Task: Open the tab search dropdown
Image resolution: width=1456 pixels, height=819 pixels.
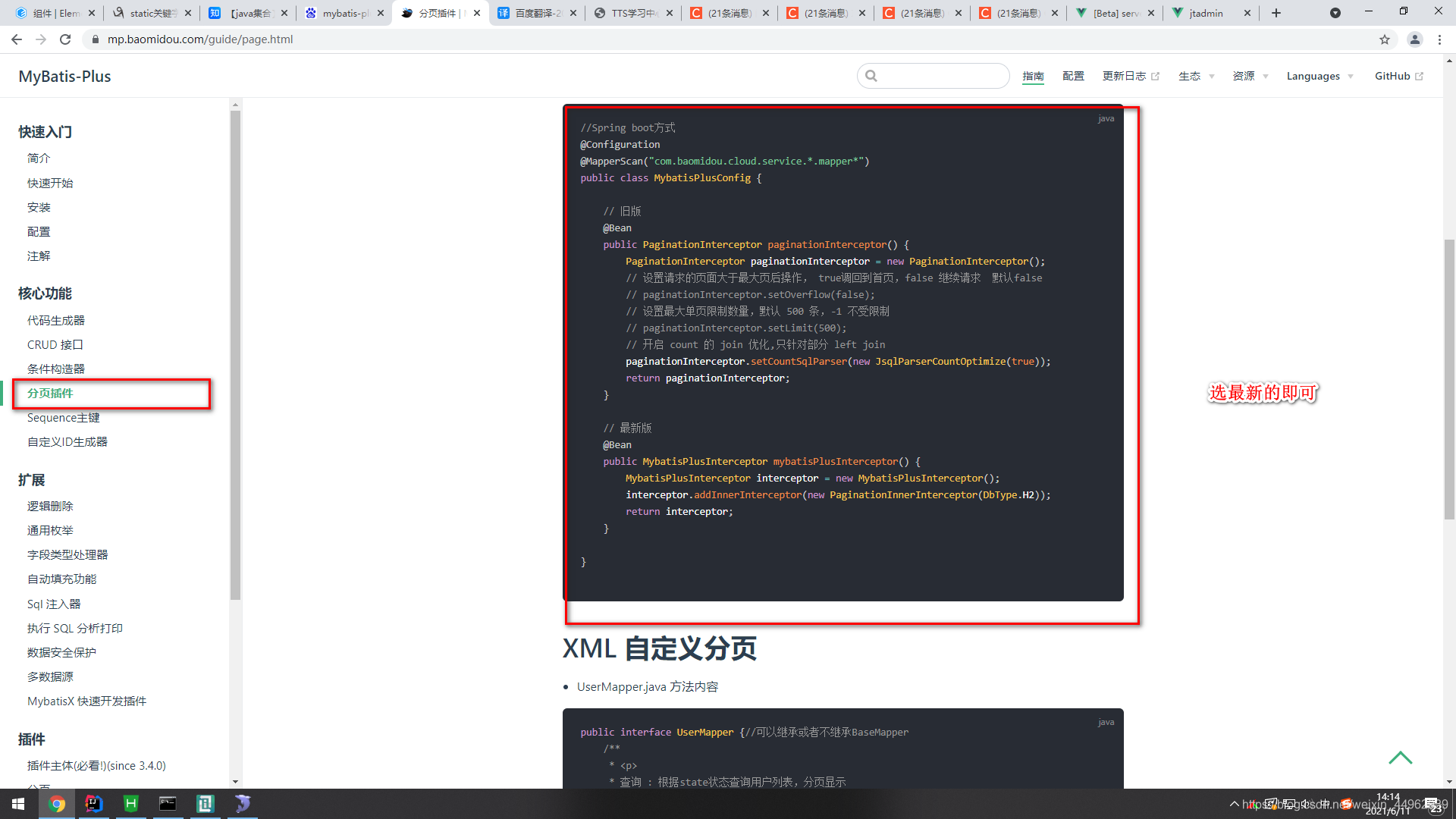Action: (1335, 13)
